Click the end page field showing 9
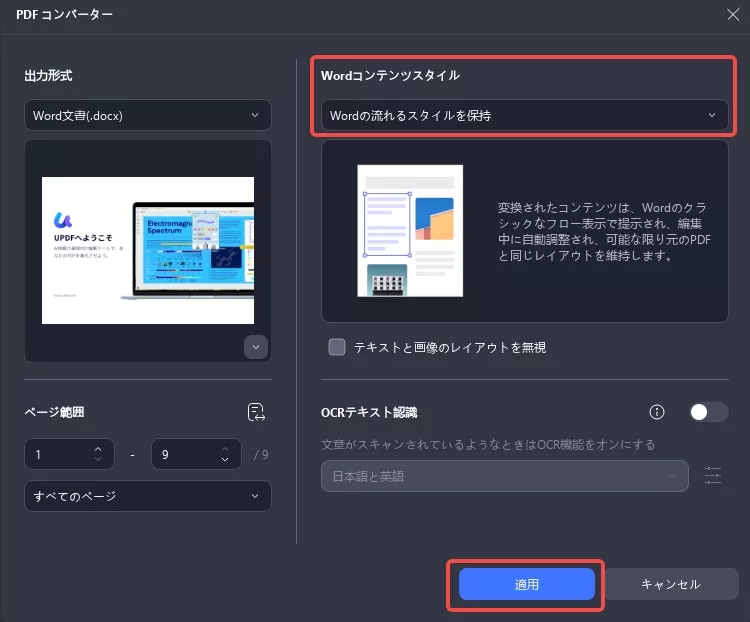This screenshot has width=750, height=622. (196, 454)
